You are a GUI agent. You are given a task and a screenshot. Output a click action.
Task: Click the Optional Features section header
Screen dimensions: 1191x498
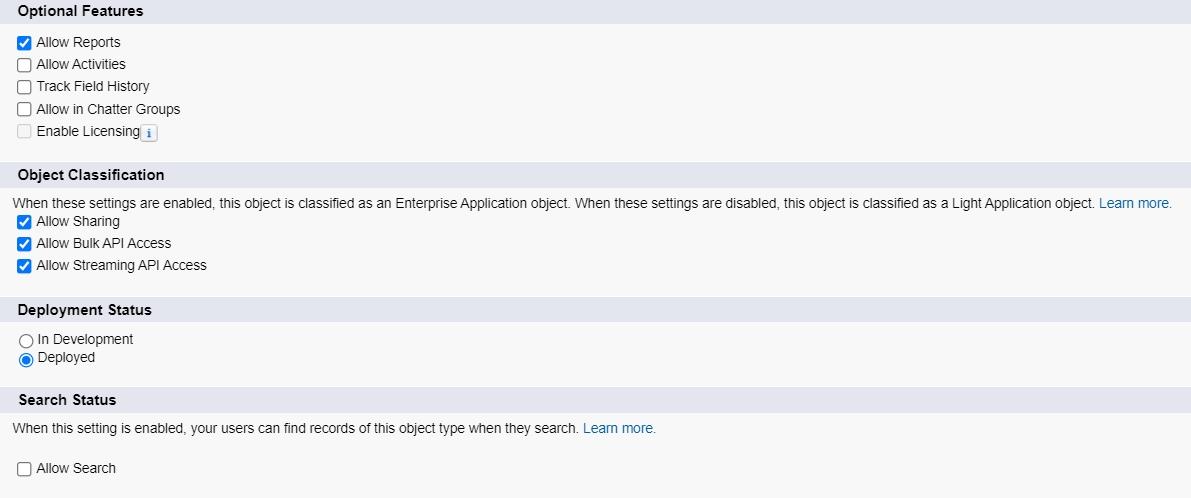(x=80, y=11)
